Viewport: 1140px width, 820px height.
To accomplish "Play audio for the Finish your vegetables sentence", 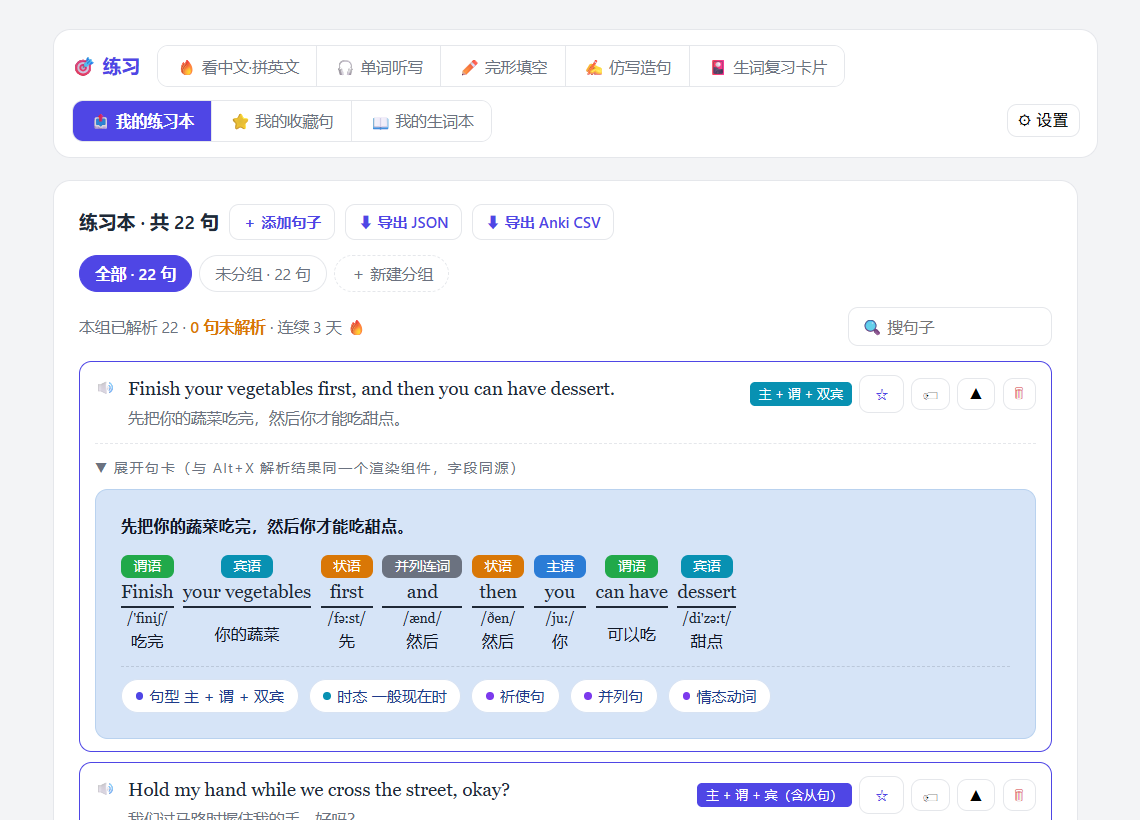I will coord(105,388).
